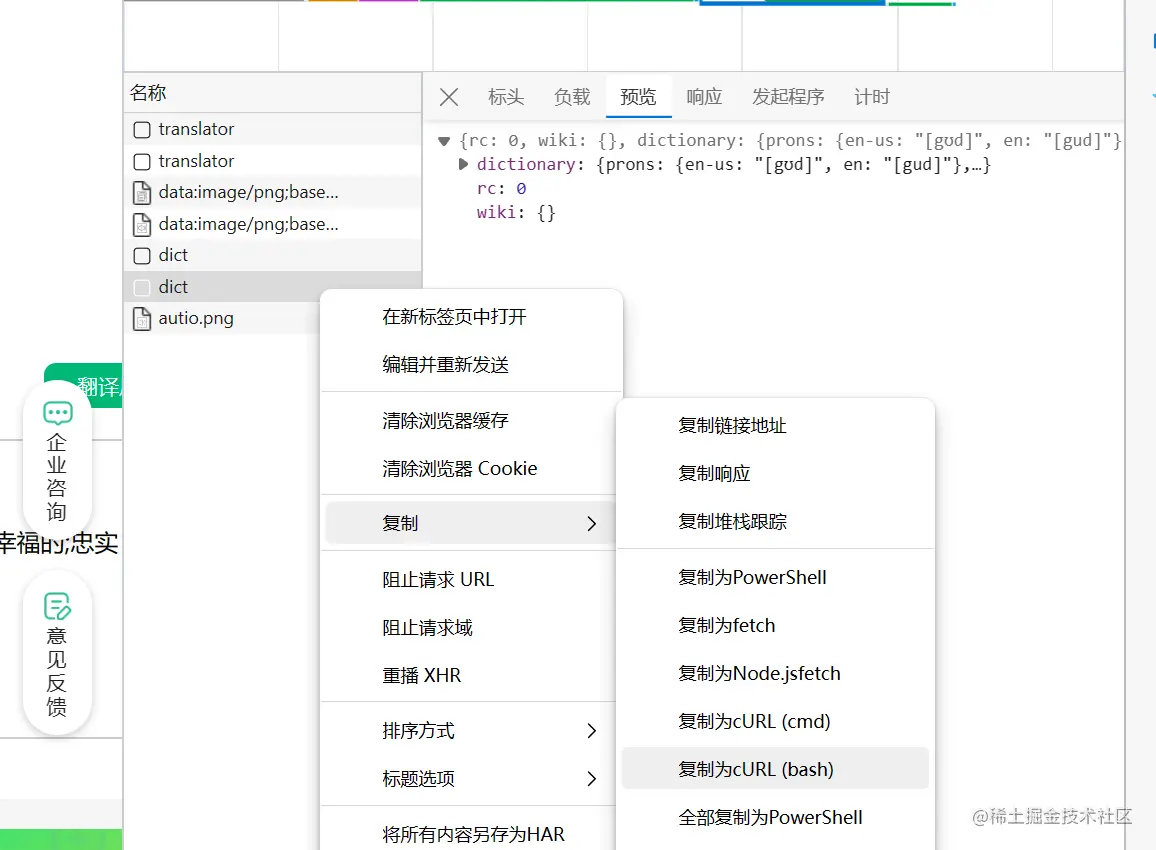1156x850 pixels.
Task: Open the 复制 submenu arrow
Action: pyautogui.click(x=591, y=523)
